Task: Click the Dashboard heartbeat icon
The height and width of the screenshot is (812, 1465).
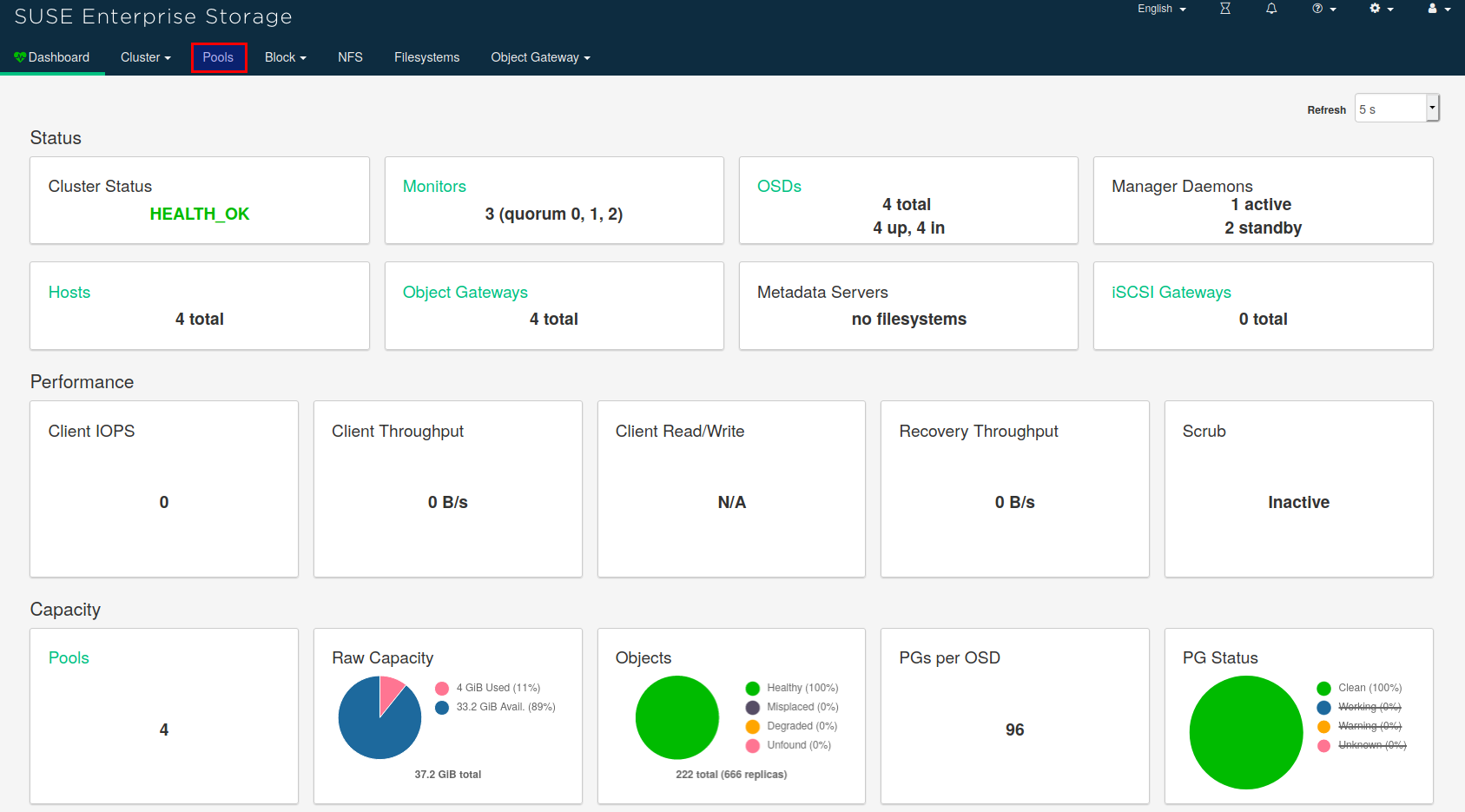Action: coord(20,57)
